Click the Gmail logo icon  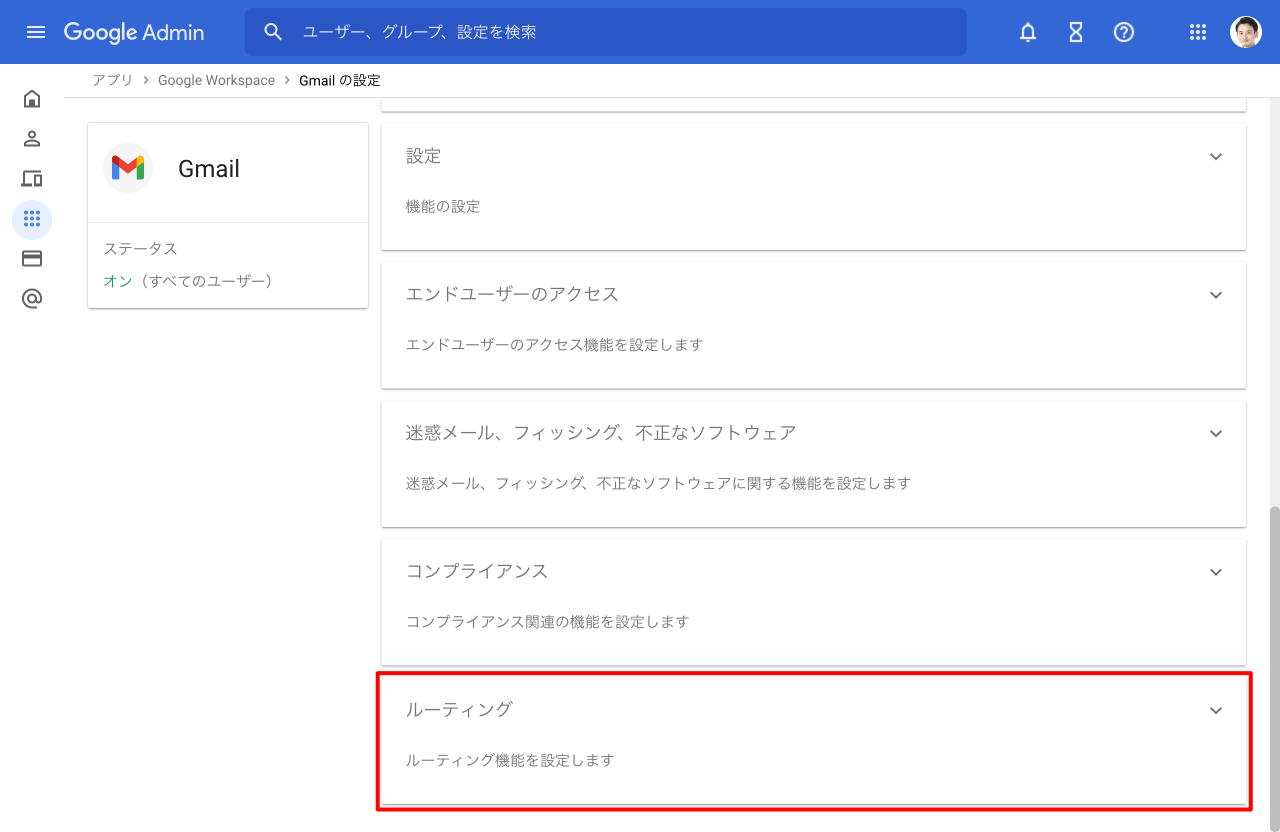coord(128,168)
